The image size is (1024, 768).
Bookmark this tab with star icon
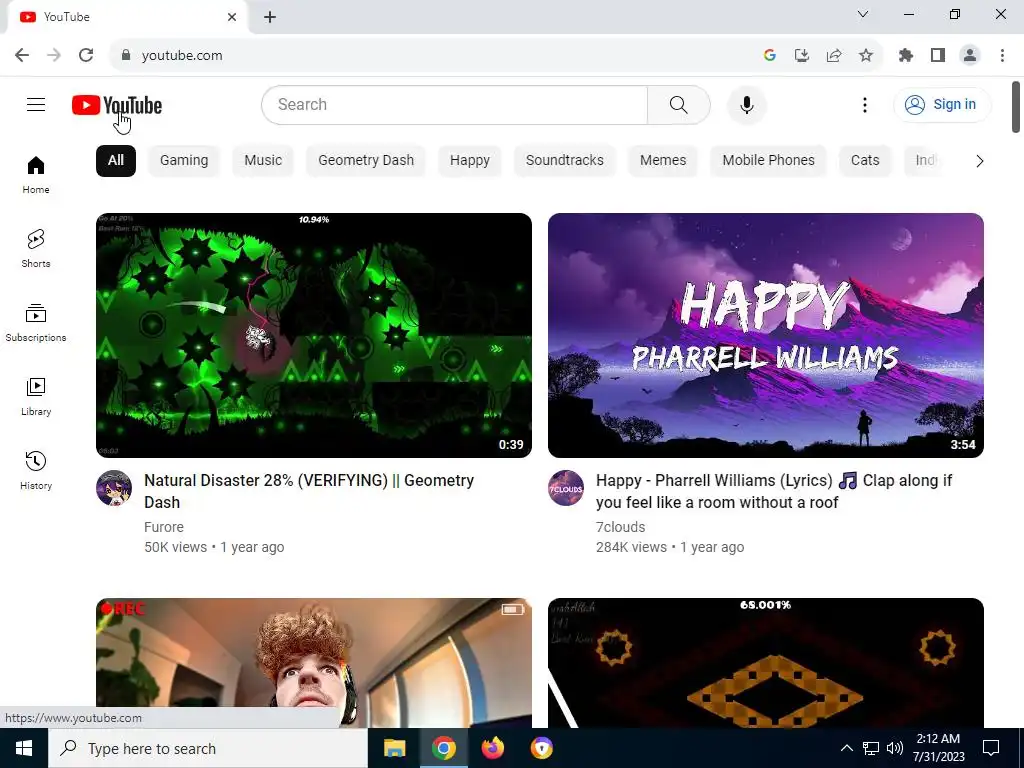coord(865,55)
